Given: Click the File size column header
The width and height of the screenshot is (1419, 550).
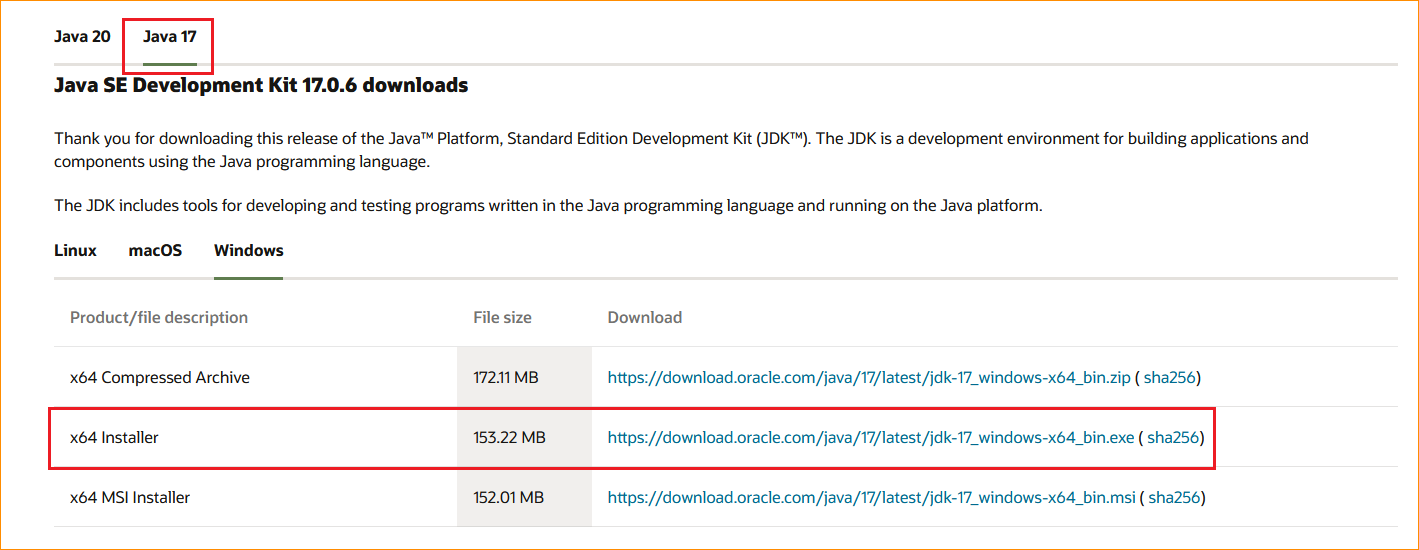Looking at the screenshot, I should pyautogui.click(x=502, y=318).
